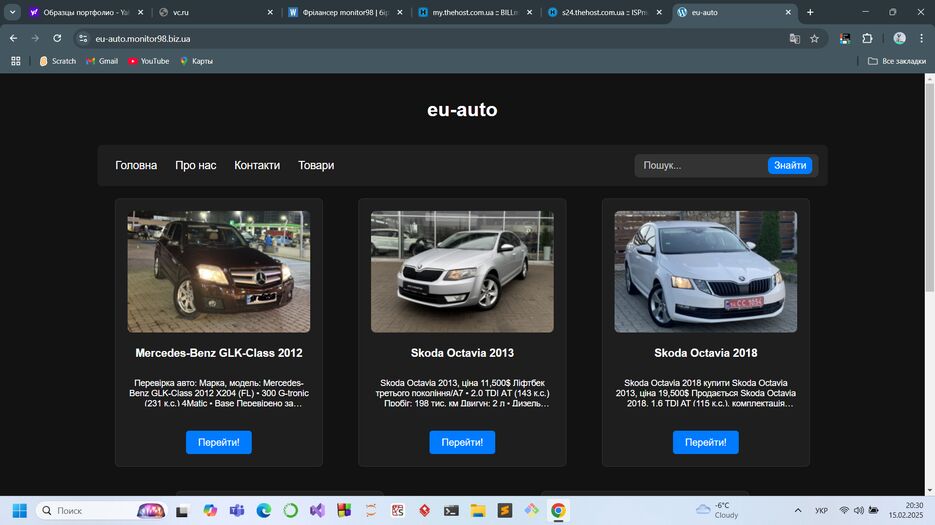Open the Про нас menu item
935x525 pixels.
click(x=196, y=165)
